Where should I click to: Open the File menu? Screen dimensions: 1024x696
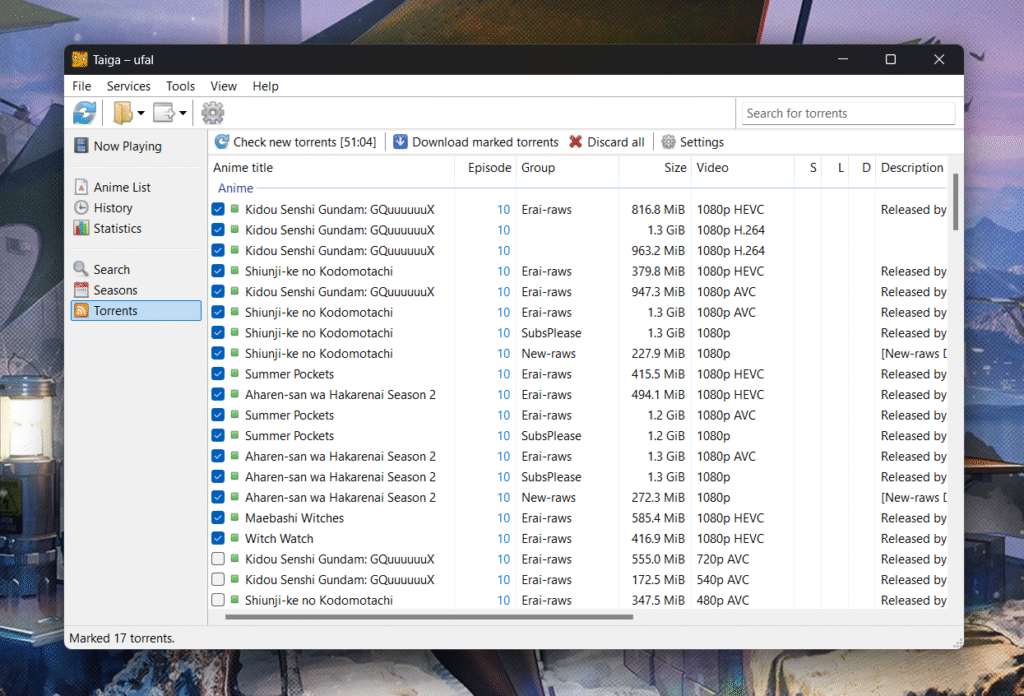(82, 86)
